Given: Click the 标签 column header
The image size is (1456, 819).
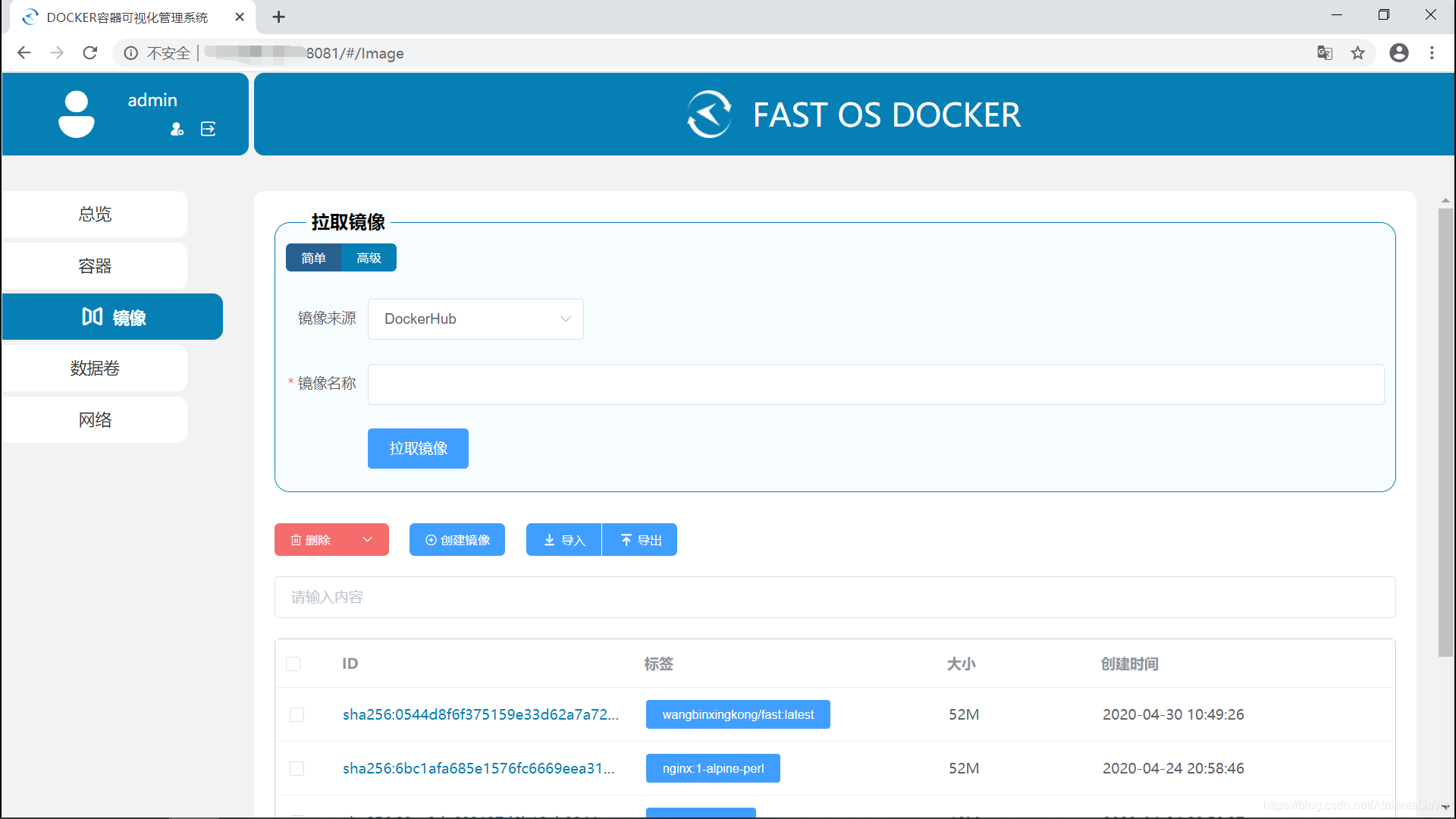Looking at the screenshot, I should [x=659, y=664].
